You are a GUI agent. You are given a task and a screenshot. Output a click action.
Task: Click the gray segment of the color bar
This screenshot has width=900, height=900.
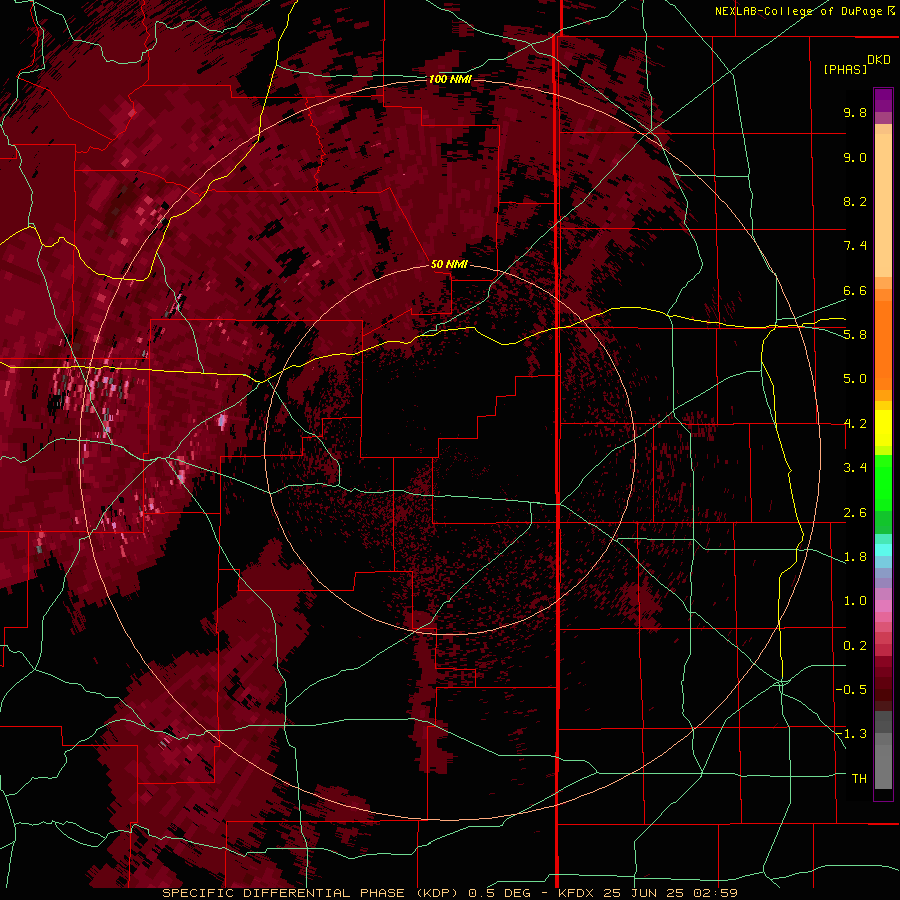coord(883,752)
